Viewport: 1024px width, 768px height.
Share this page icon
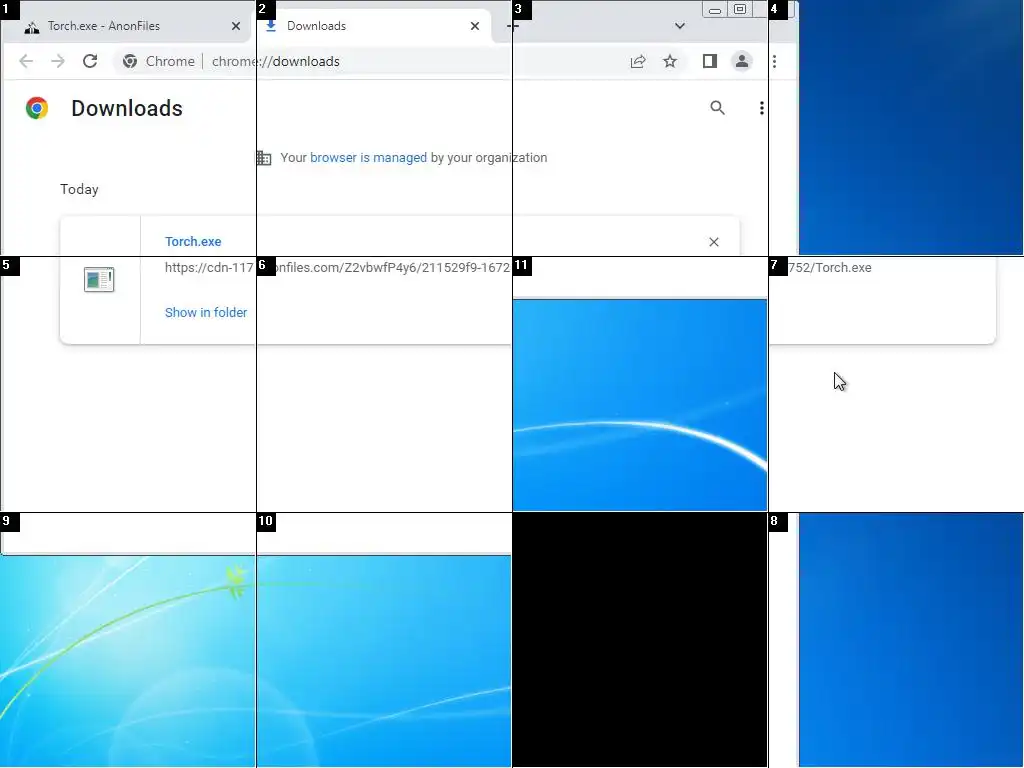click(x=637, y=61)
